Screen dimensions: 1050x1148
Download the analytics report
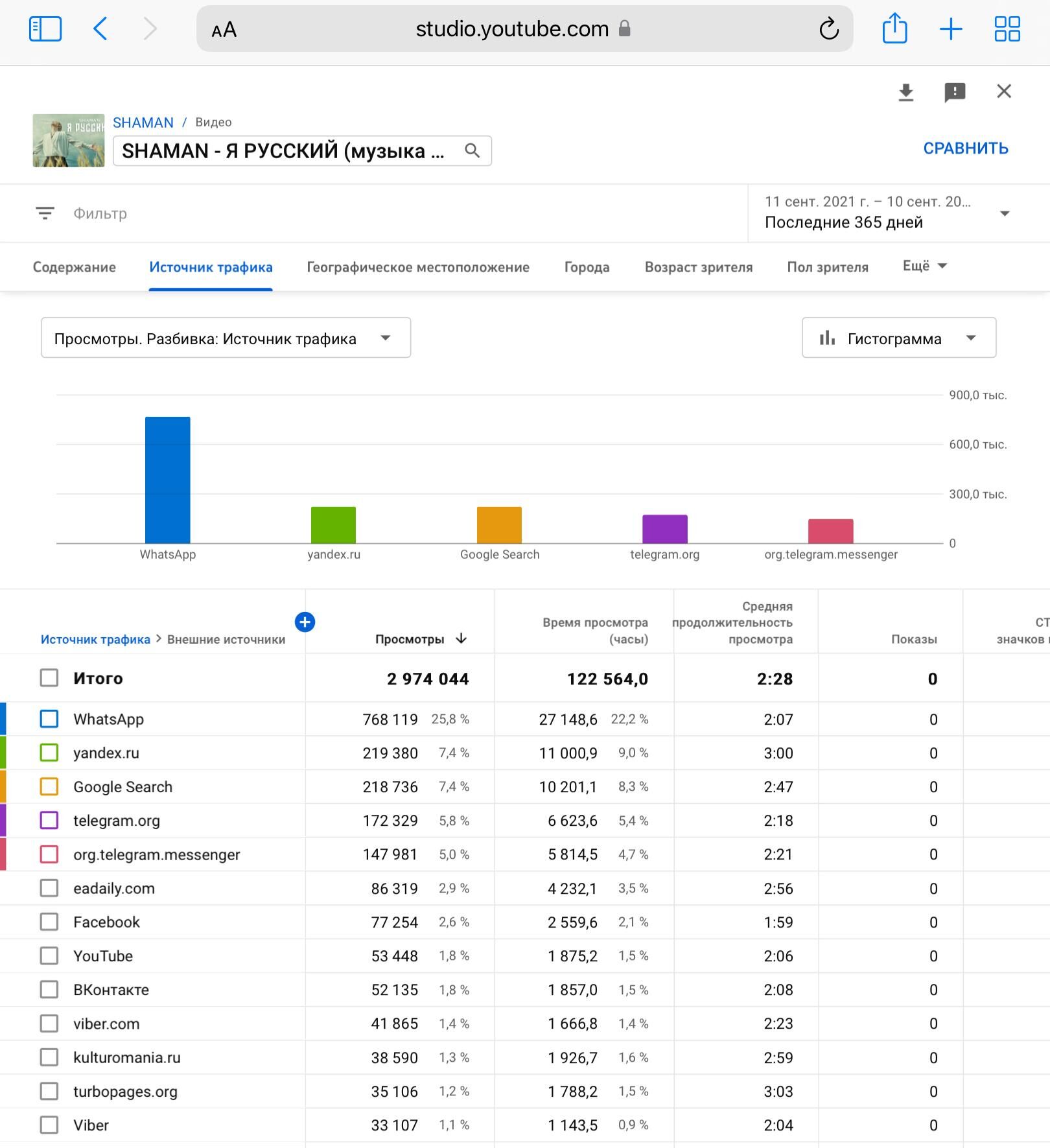click(x=906, y=92)
